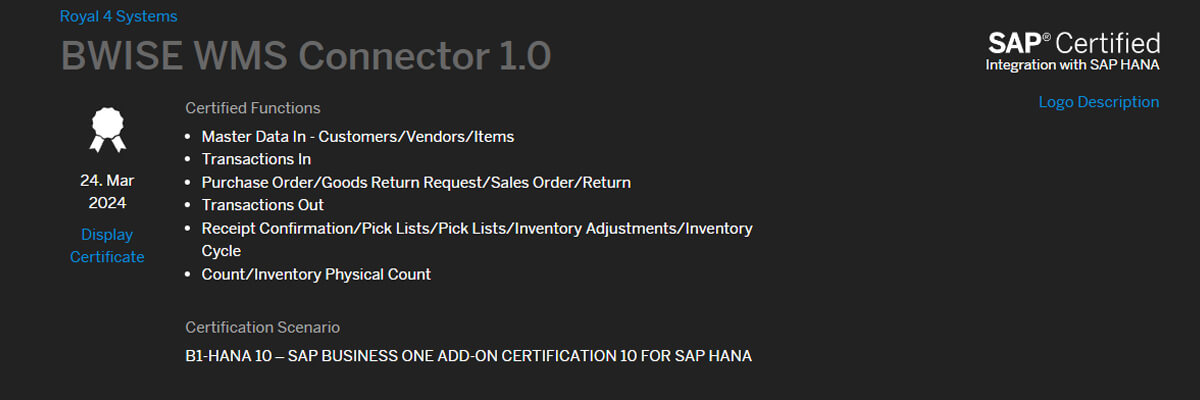
Task: Open the Royal 4 Systems vendor link
Action: 118,16
